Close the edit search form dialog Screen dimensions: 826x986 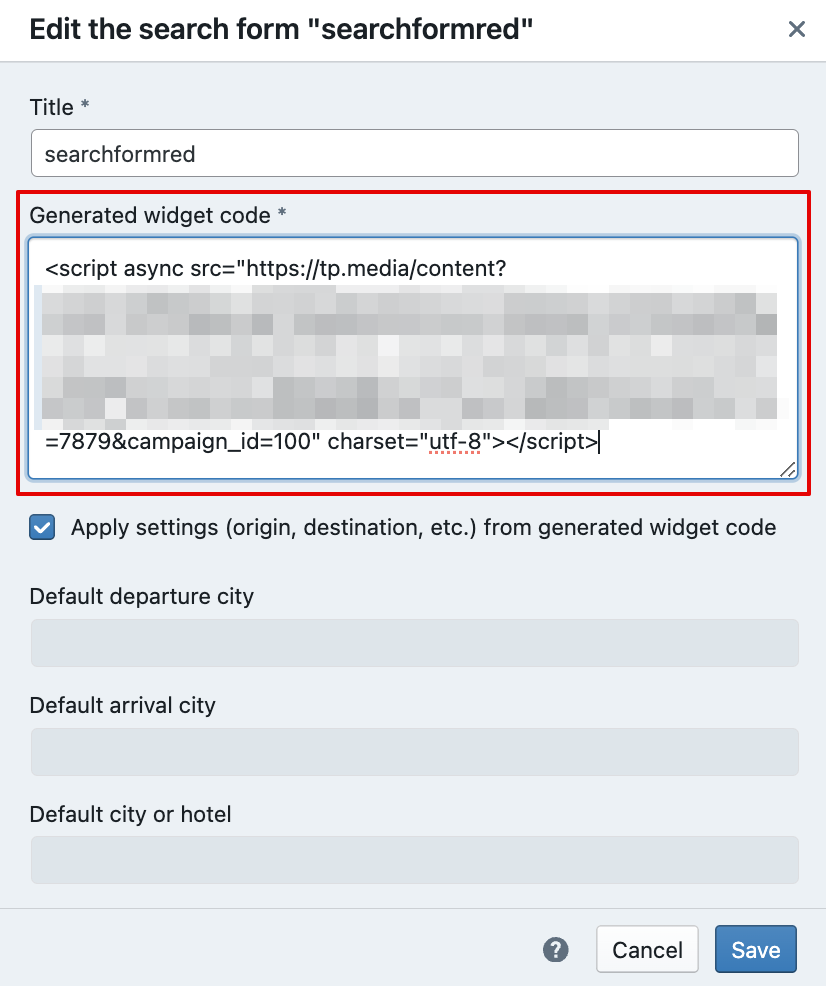(796, 29)
